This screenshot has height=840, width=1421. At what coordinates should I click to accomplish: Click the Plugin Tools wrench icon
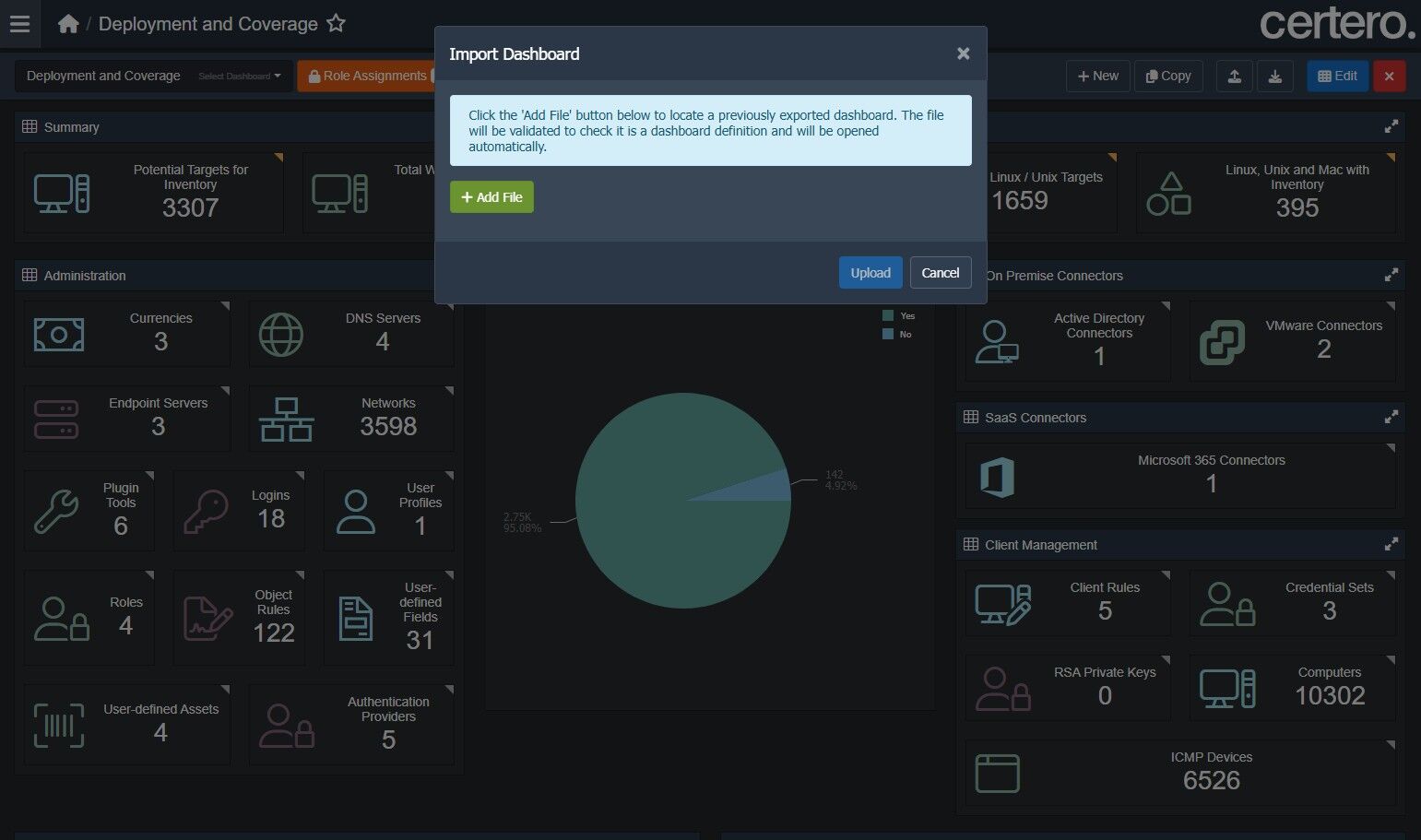[56, 512]
